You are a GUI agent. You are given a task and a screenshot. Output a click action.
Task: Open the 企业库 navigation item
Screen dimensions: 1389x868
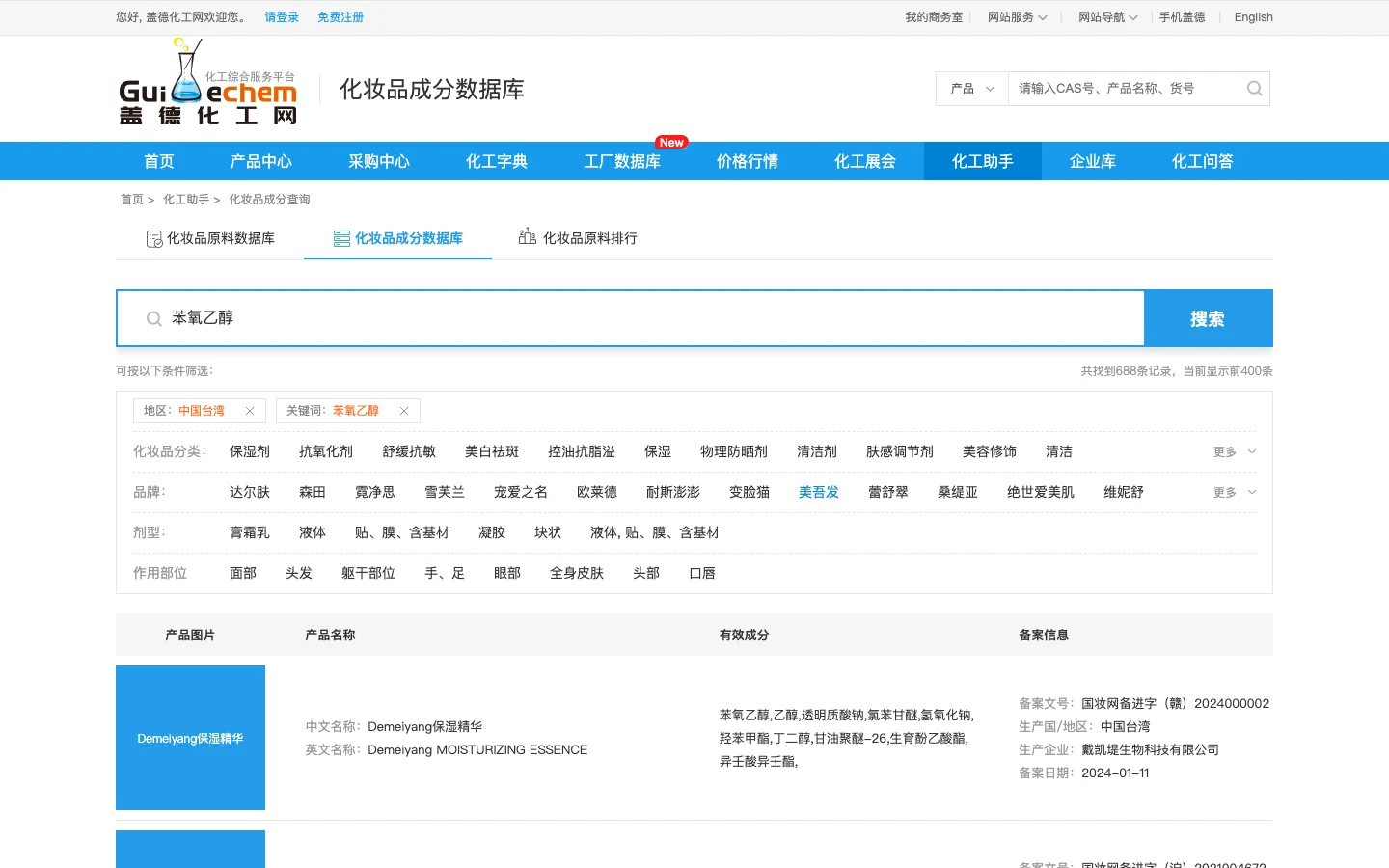1093,161
